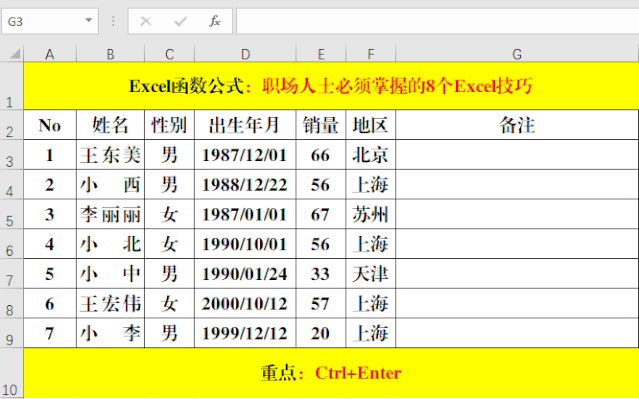This screenshot has height=399, width=639.
Task: Select row 9 header
Action: coord(11,333)
